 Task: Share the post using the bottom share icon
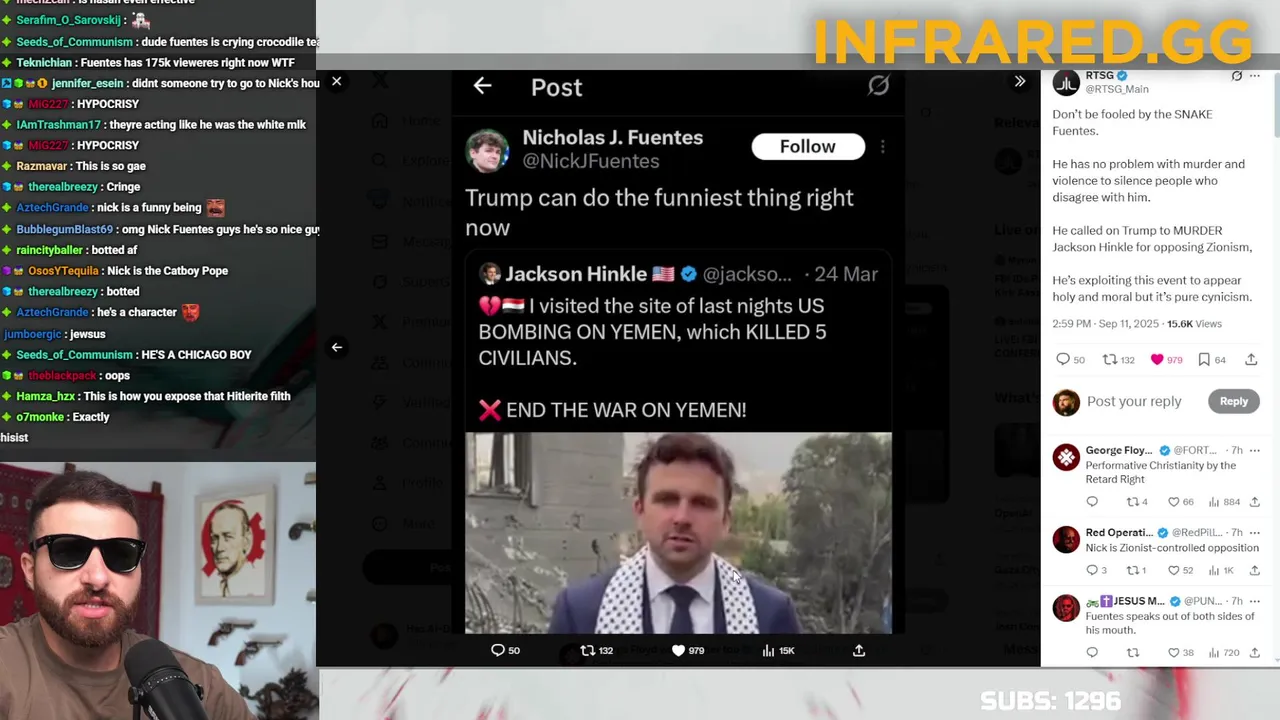click(858, 650)
